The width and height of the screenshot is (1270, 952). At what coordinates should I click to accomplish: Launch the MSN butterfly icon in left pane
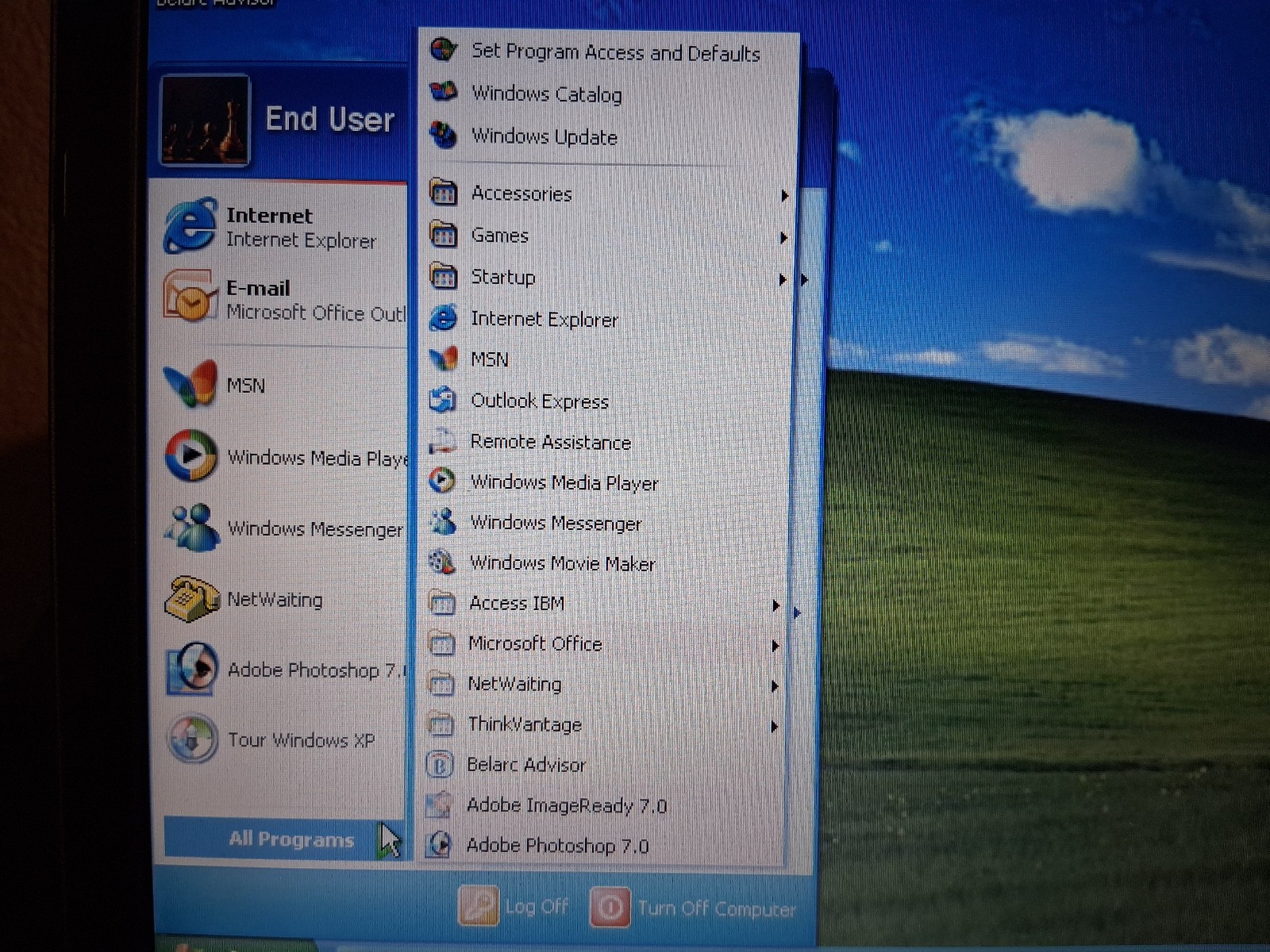point(190,384)
